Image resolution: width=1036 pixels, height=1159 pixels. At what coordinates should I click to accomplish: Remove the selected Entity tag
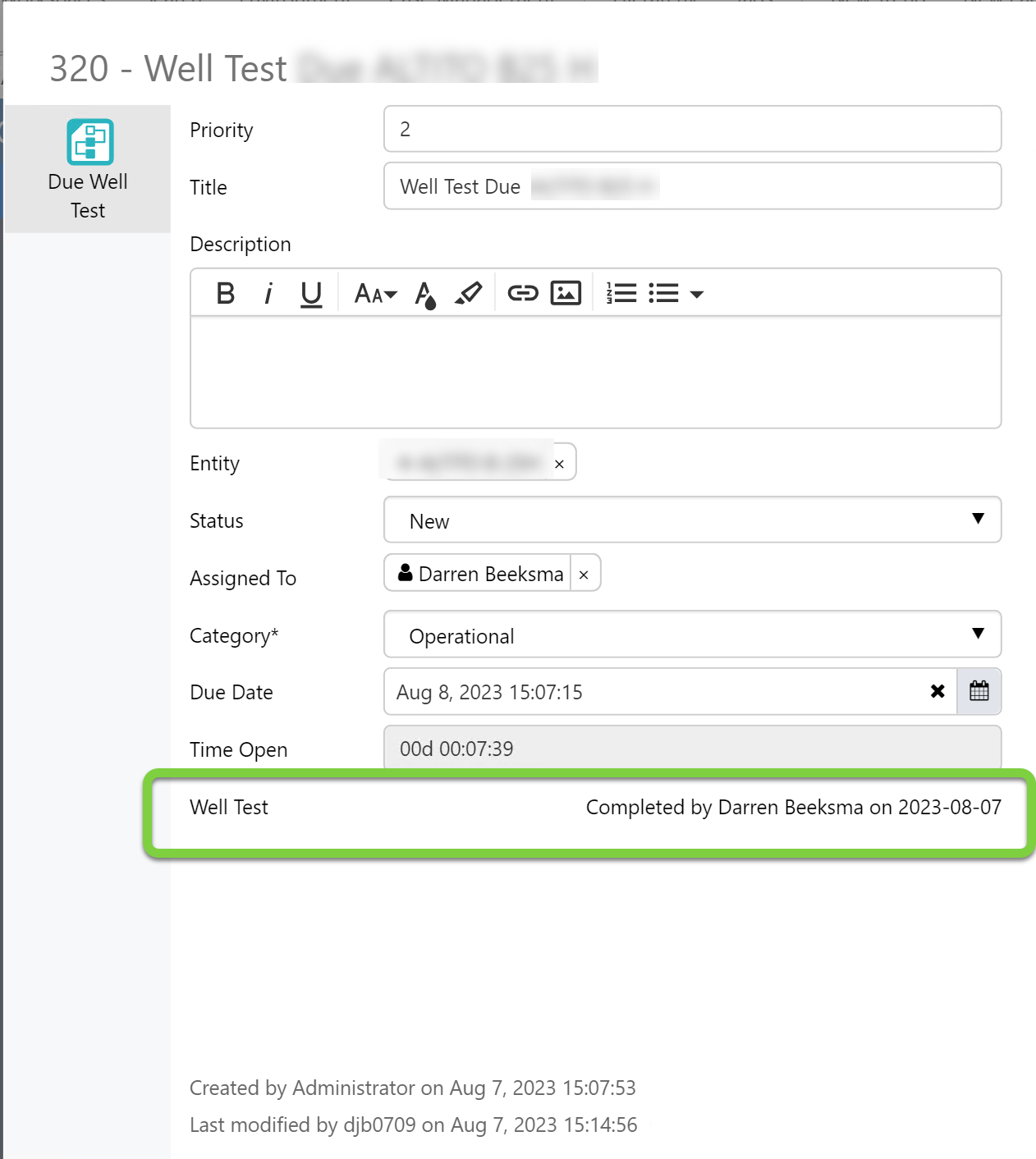(559, 464)
